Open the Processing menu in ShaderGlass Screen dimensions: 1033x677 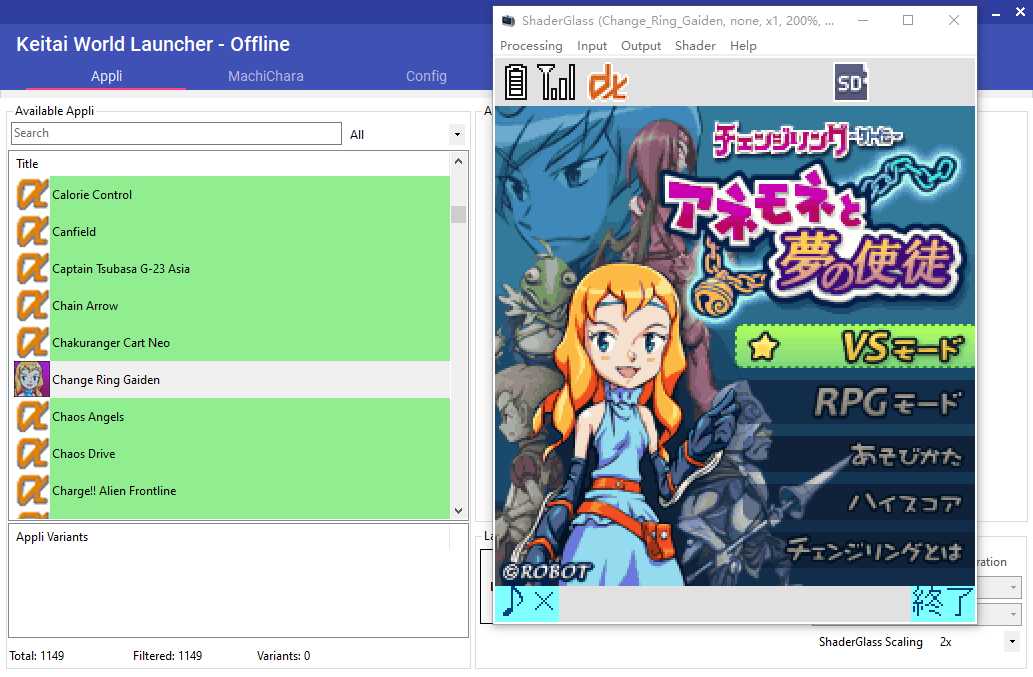(531, 45)
